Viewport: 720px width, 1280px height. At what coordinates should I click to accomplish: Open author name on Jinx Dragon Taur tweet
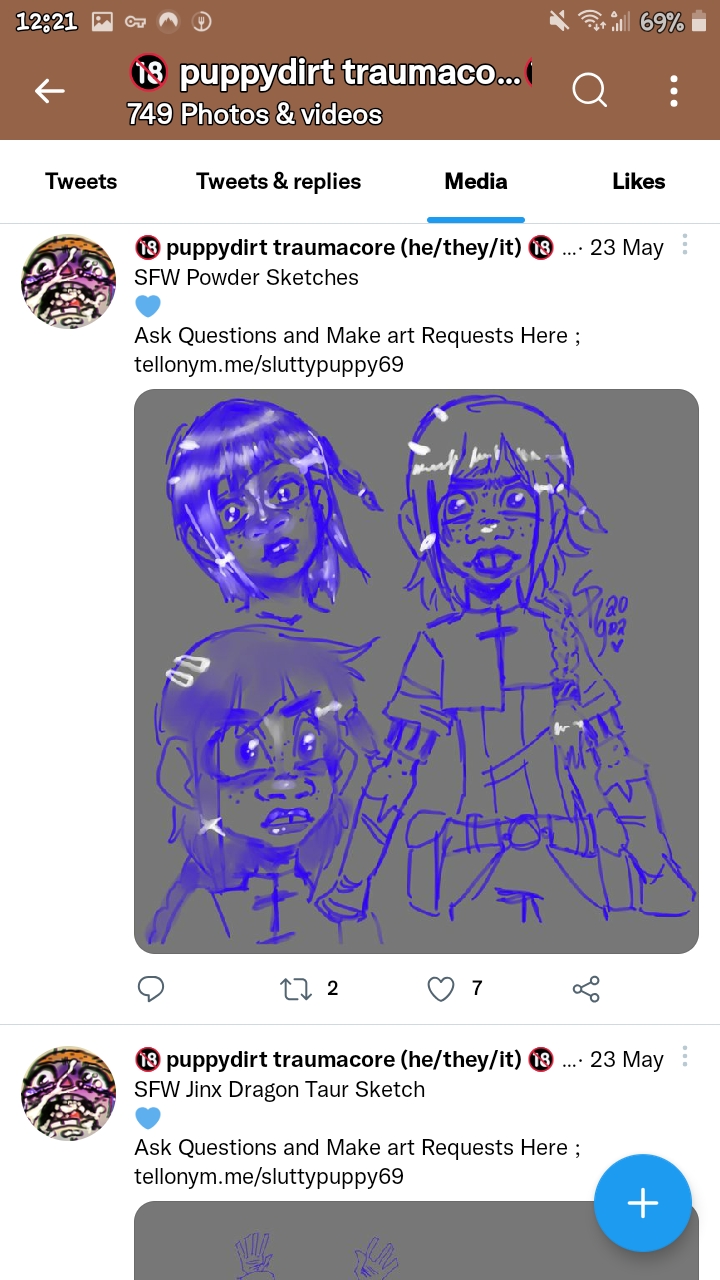[344, 1059]
